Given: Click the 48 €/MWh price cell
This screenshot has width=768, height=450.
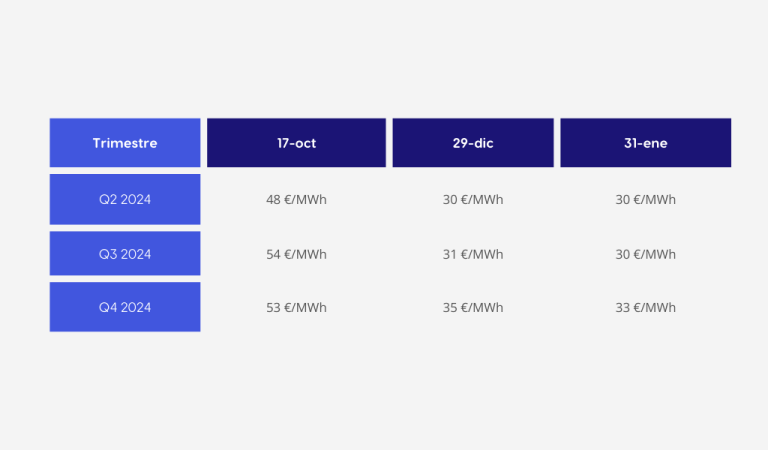Looking at the screenshot, I should (x=296, y=199).
